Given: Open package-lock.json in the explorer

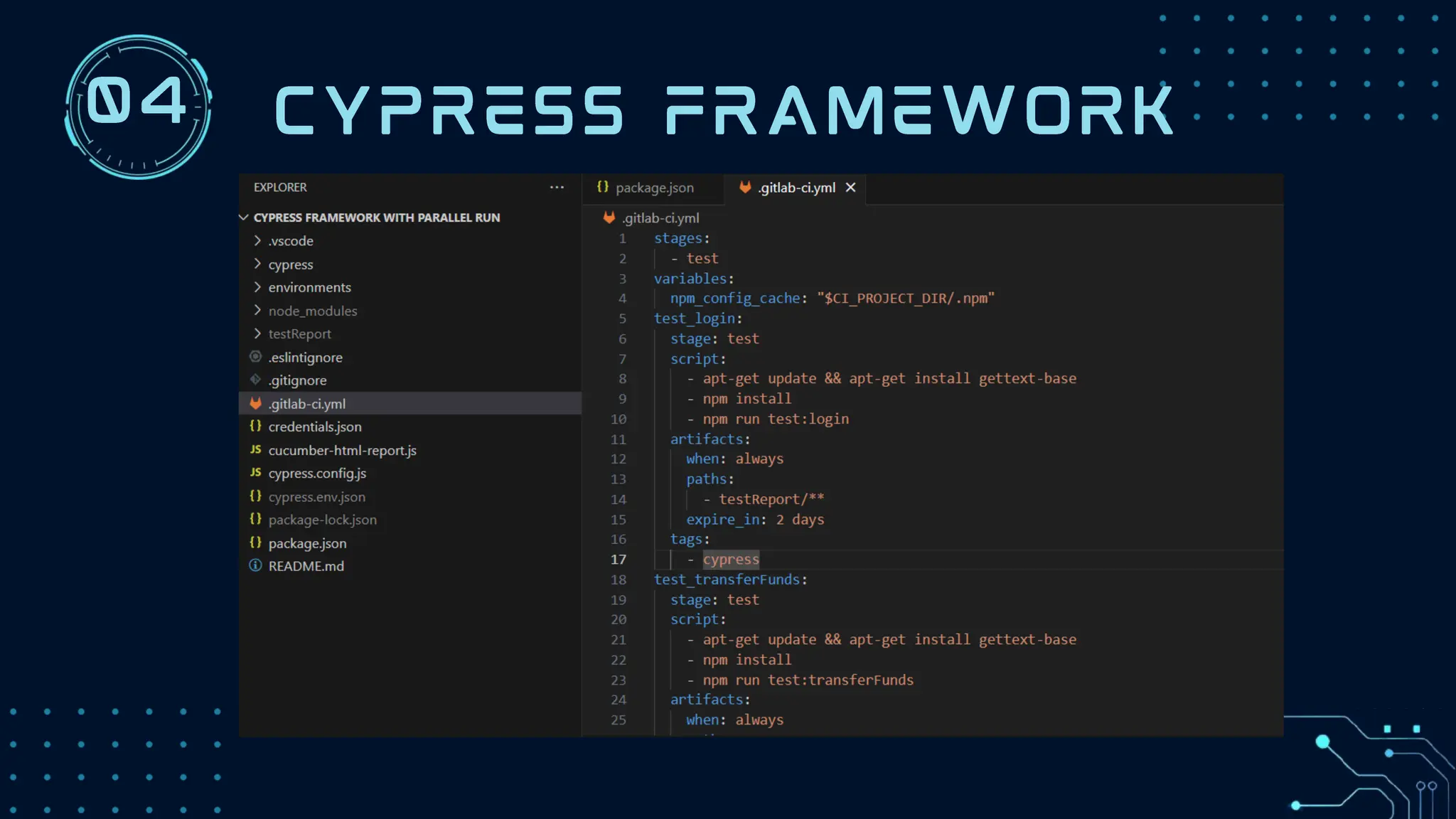Looking at the screenshot, I should [x=322, y=520].
